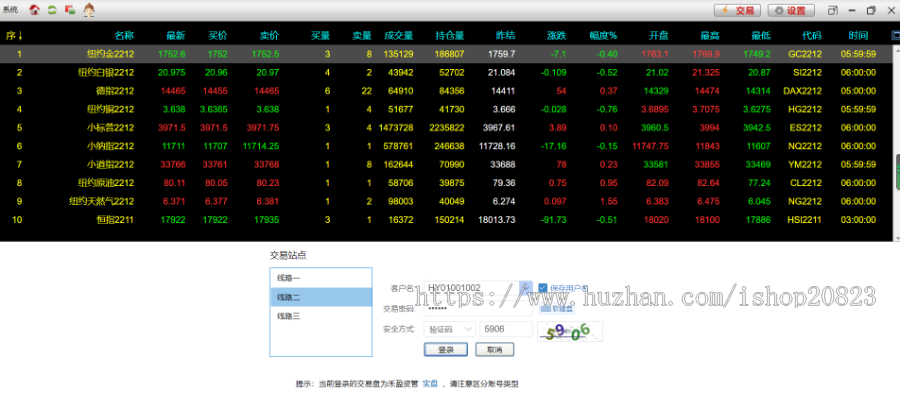Open 设置 settings button

click(791, 10)
